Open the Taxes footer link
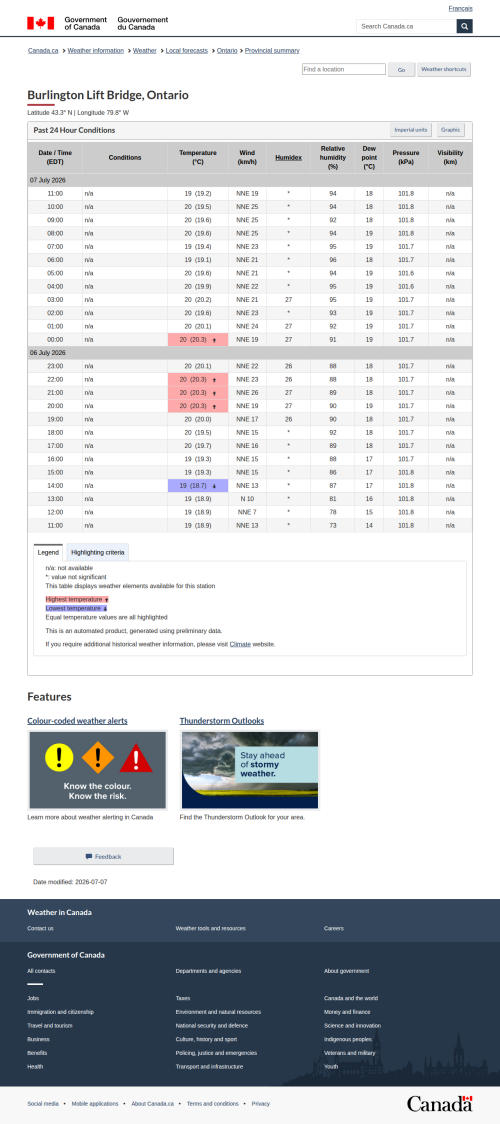 (183, 998)
